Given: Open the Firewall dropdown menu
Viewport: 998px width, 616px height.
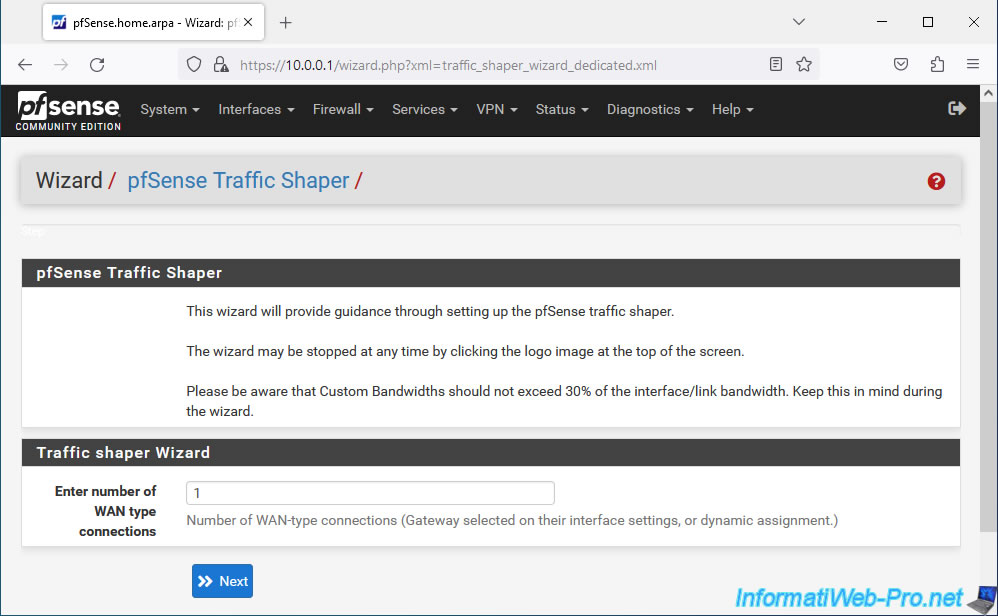Looking at the screenshot, I should coord(343,109).
